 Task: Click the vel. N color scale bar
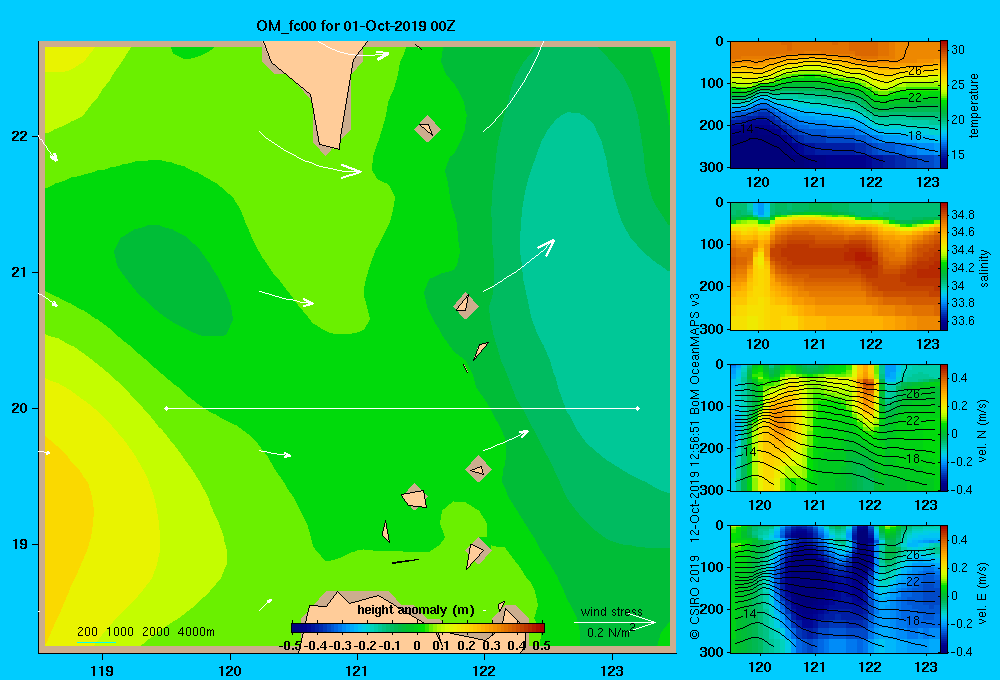(x=944, y=427)
